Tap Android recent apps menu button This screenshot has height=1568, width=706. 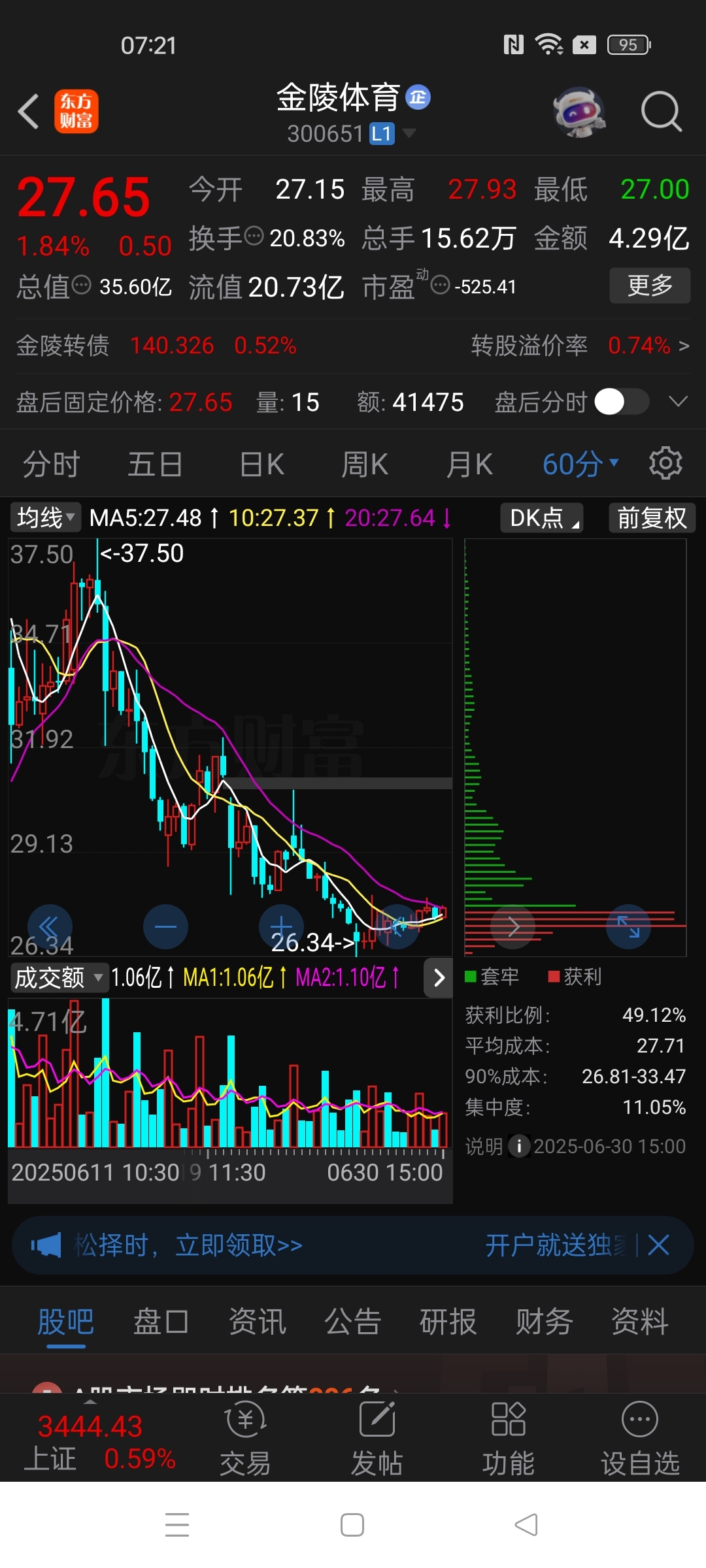(177, 1525)
